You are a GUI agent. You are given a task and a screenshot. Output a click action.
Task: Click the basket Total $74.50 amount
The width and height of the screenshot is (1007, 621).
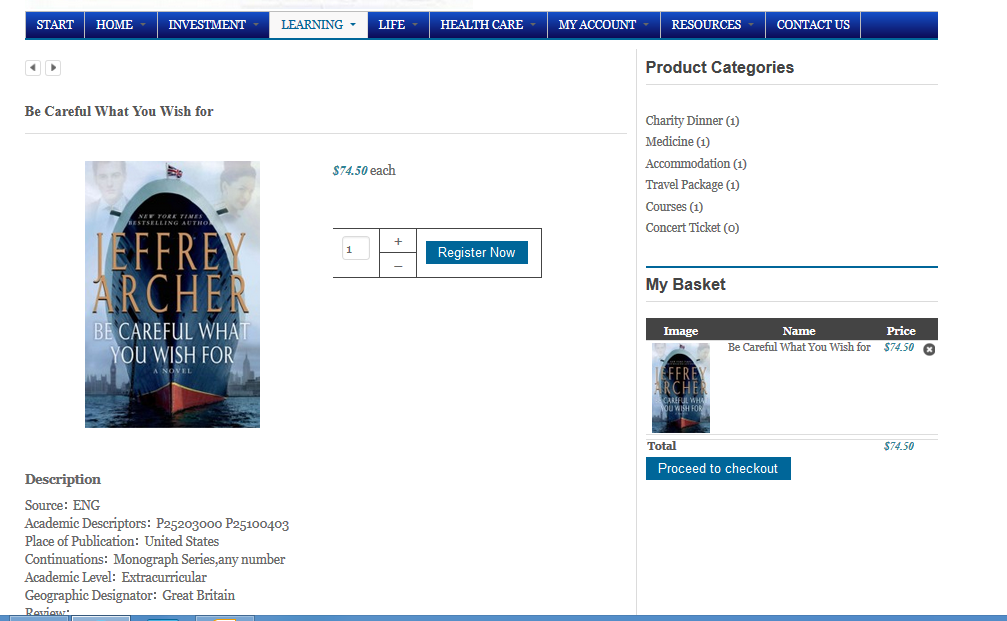click(x=898, y=446)
